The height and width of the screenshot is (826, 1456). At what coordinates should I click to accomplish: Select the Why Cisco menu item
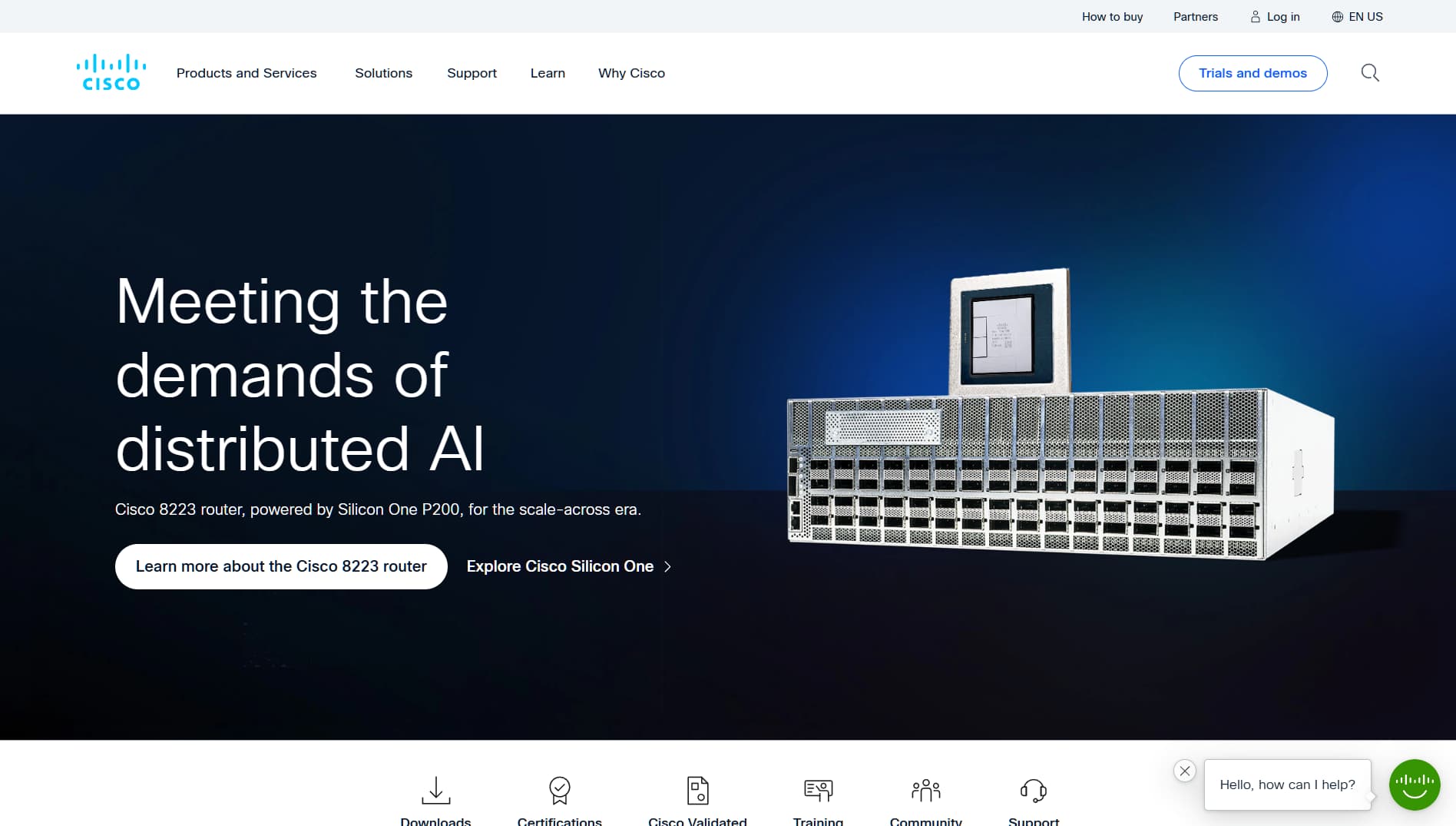(631, 73)
